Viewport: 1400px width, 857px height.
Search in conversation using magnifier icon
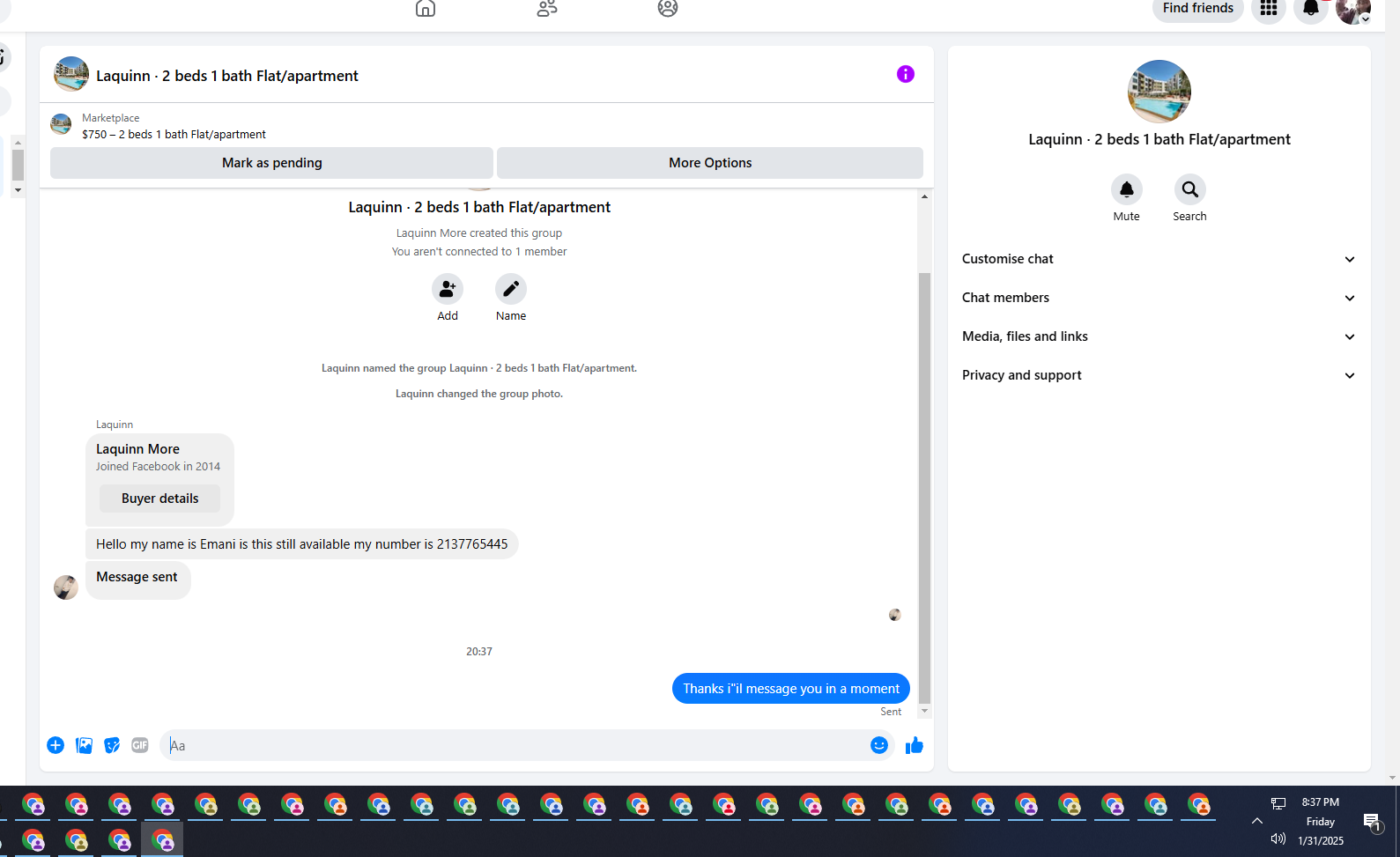point(1190,189)
